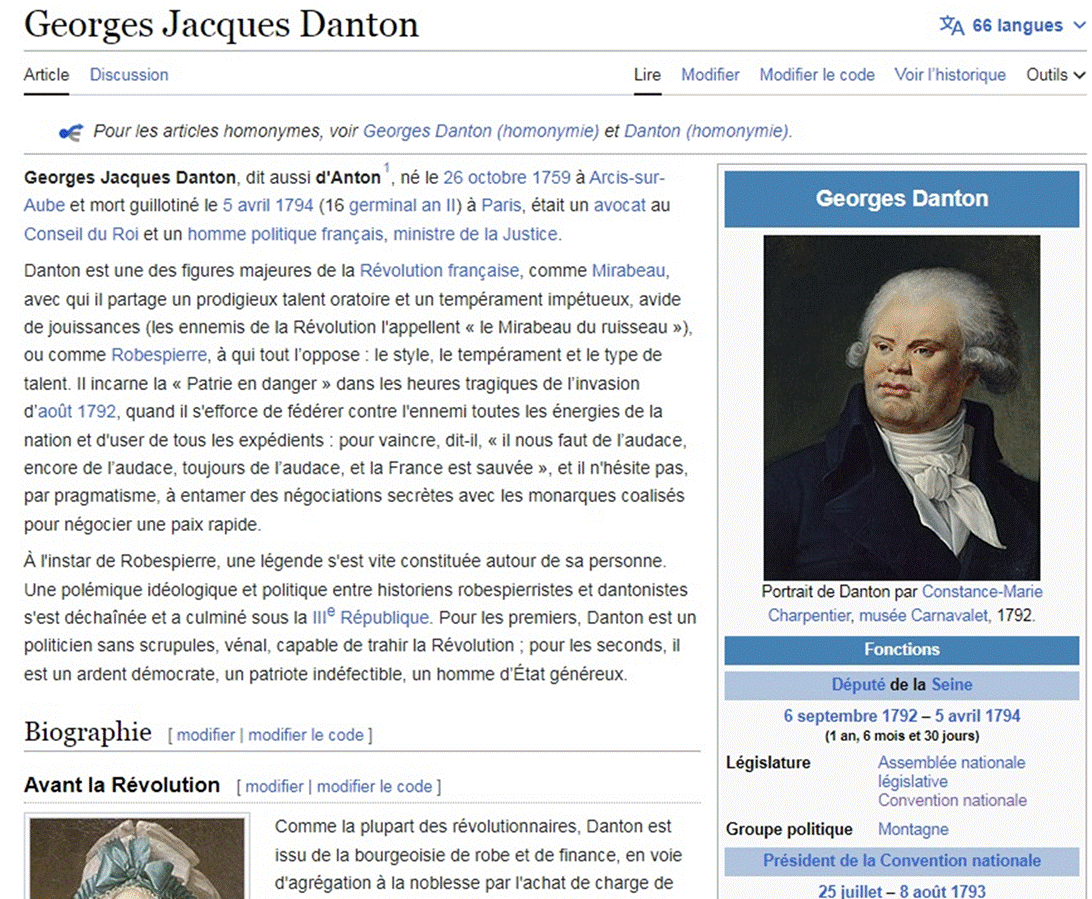Click the translation languages icon

point(951,25)
